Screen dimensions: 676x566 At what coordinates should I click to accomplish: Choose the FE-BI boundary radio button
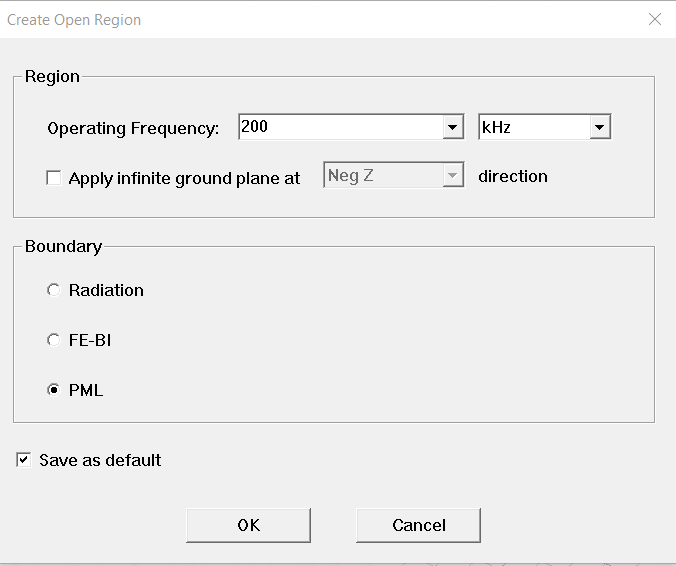tap(53, 340)
